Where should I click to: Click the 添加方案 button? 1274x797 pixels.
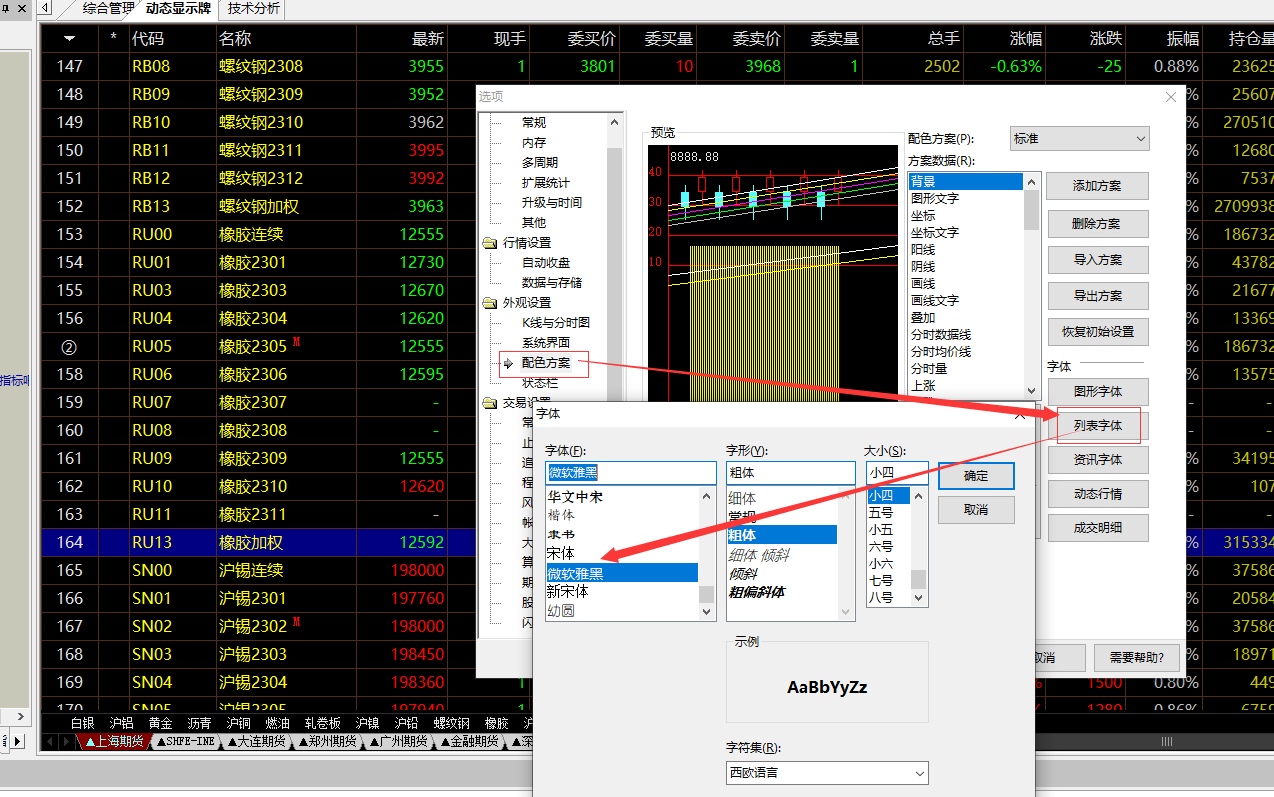click(1097, 186)
